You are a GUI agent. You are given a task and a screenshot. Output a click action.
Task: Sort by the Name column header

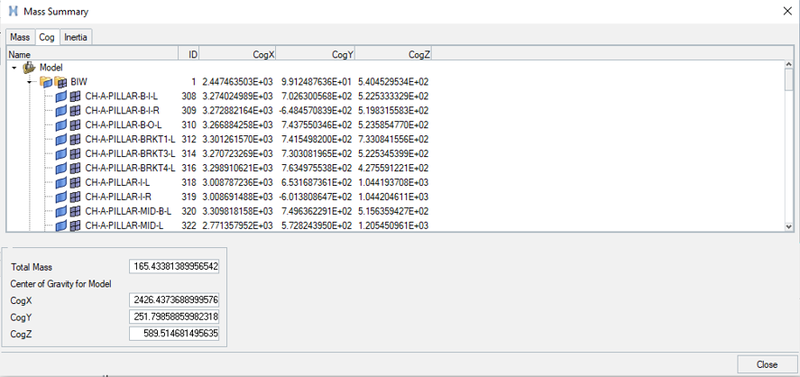(x=92, y=54)
